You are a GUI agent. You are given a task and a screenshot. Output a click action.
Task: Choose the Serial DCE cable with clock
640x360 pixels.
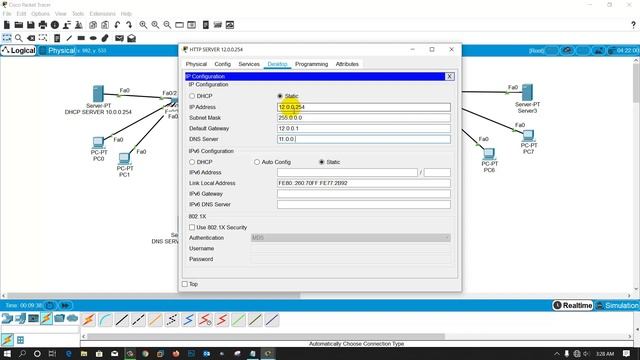[205, 320]
